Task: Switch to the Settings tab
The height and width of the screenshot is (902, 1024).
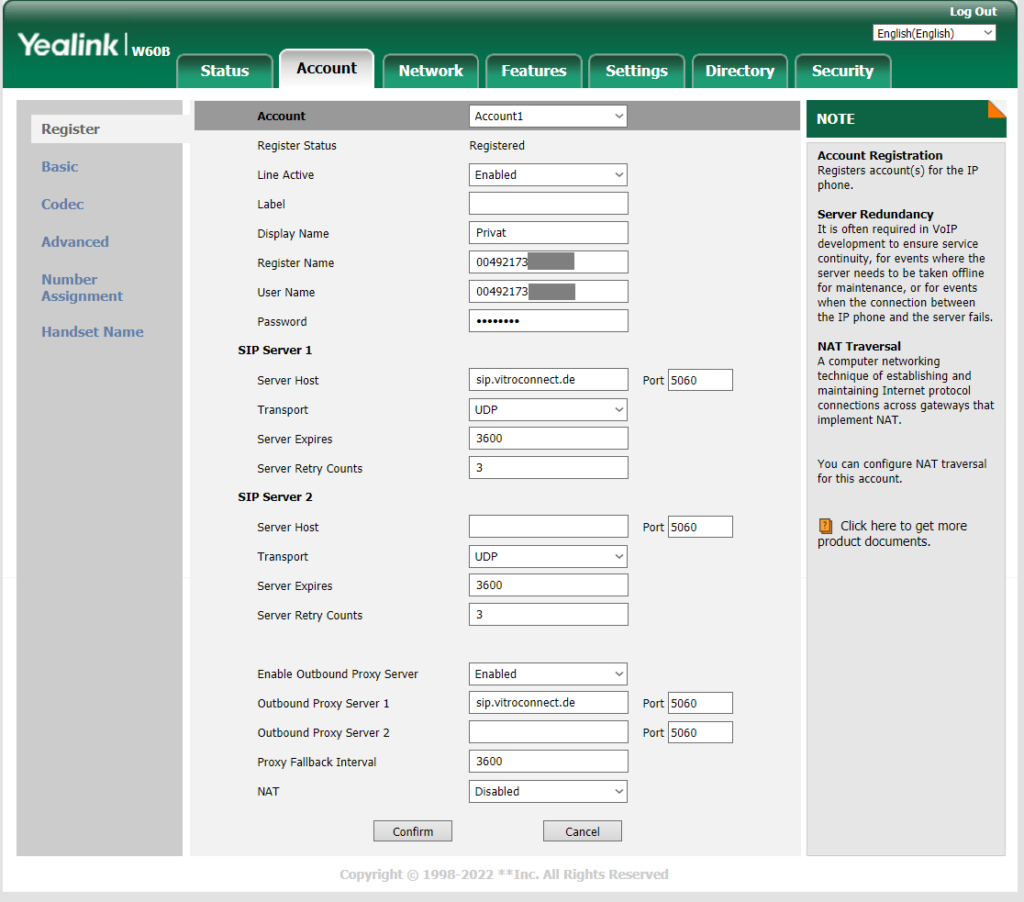Action: [x=637, y=71]
